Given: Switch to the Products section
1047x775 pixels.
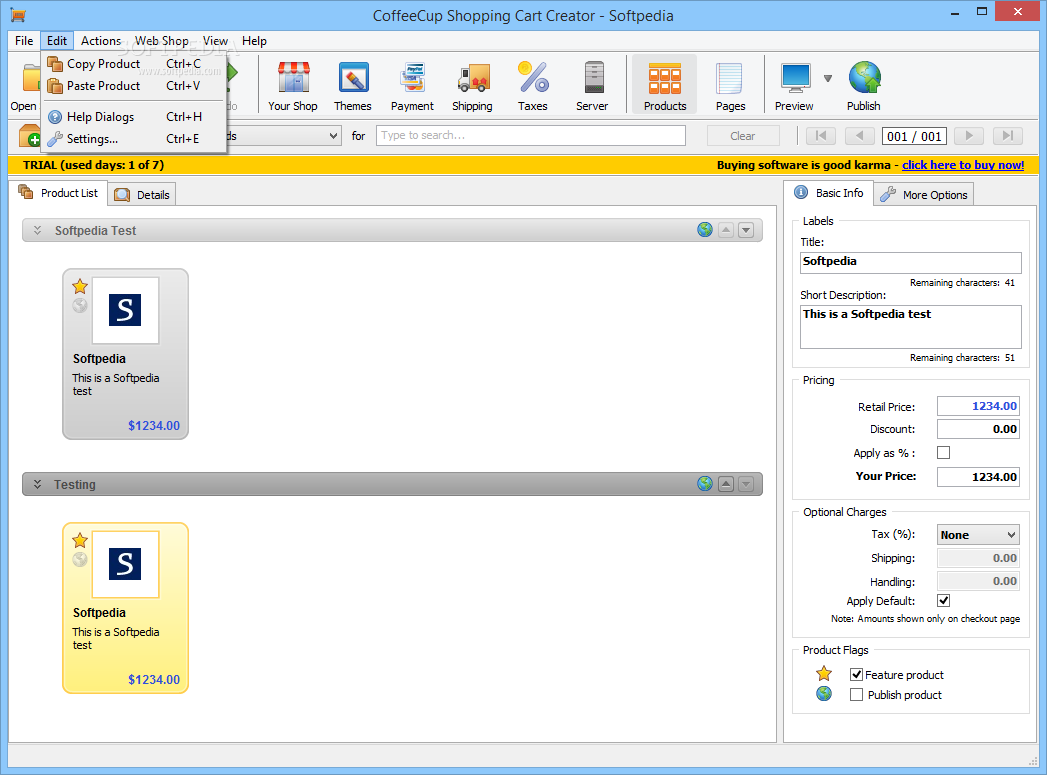Looking at the screenshot, I should pos(664,85).
